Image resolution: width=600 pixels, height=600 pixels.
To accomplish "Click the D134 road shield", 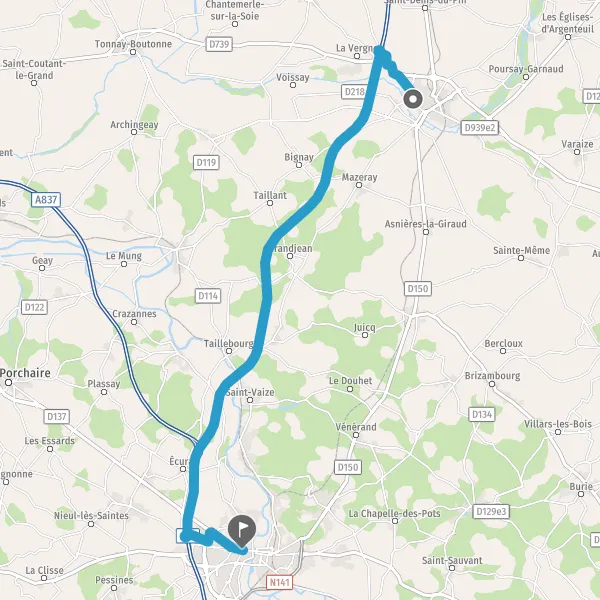I will click(x=482, y=414).
